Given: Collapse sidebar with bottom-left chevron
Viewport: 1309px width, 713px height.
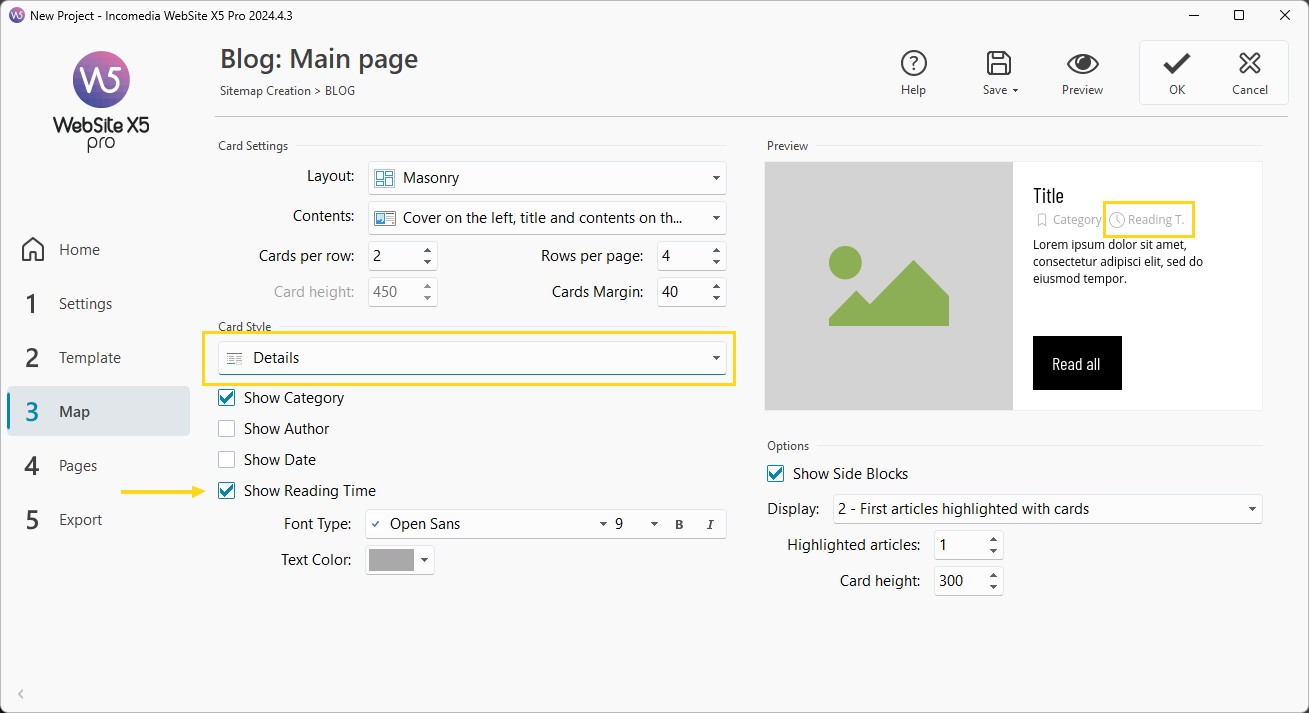Looking at the screenshot, I should tap(21, 693).
